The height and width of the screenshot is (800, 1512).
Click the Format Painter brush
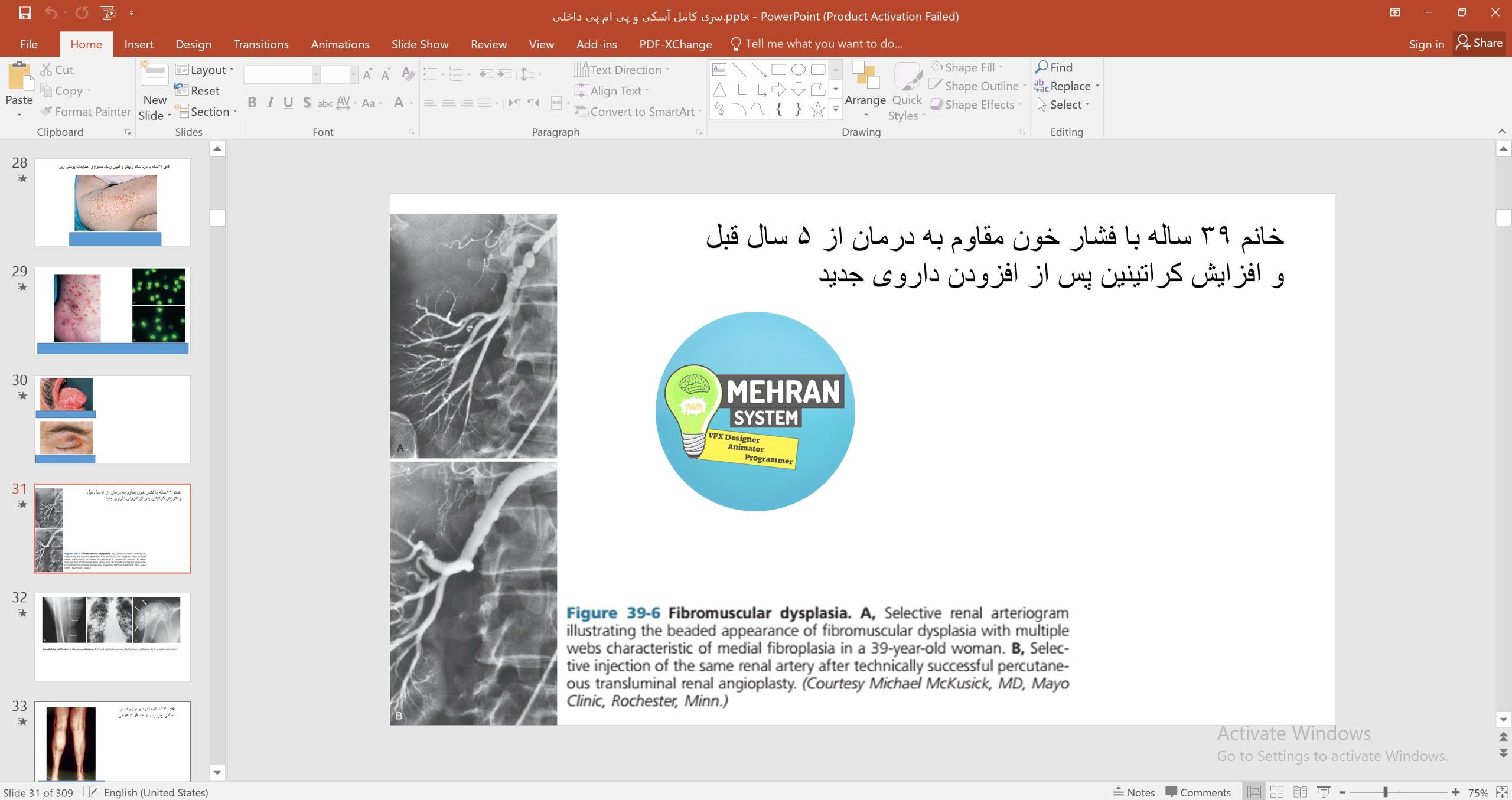(85, 112)
